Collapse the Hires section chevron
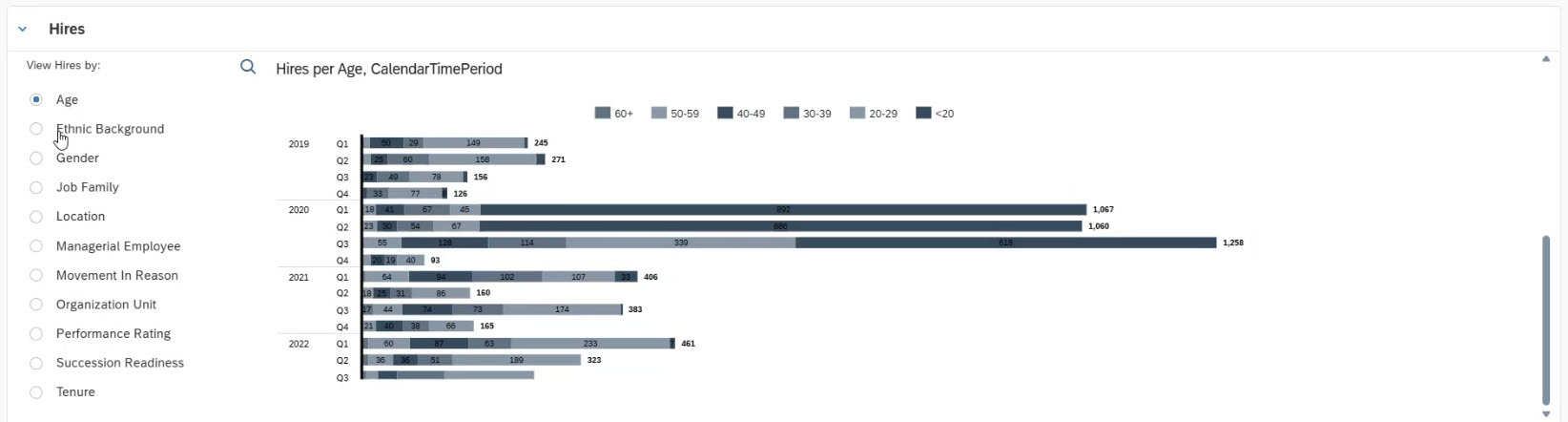Image resolution: width=1568 pixels, height=422 pixels. pos(23,30)
